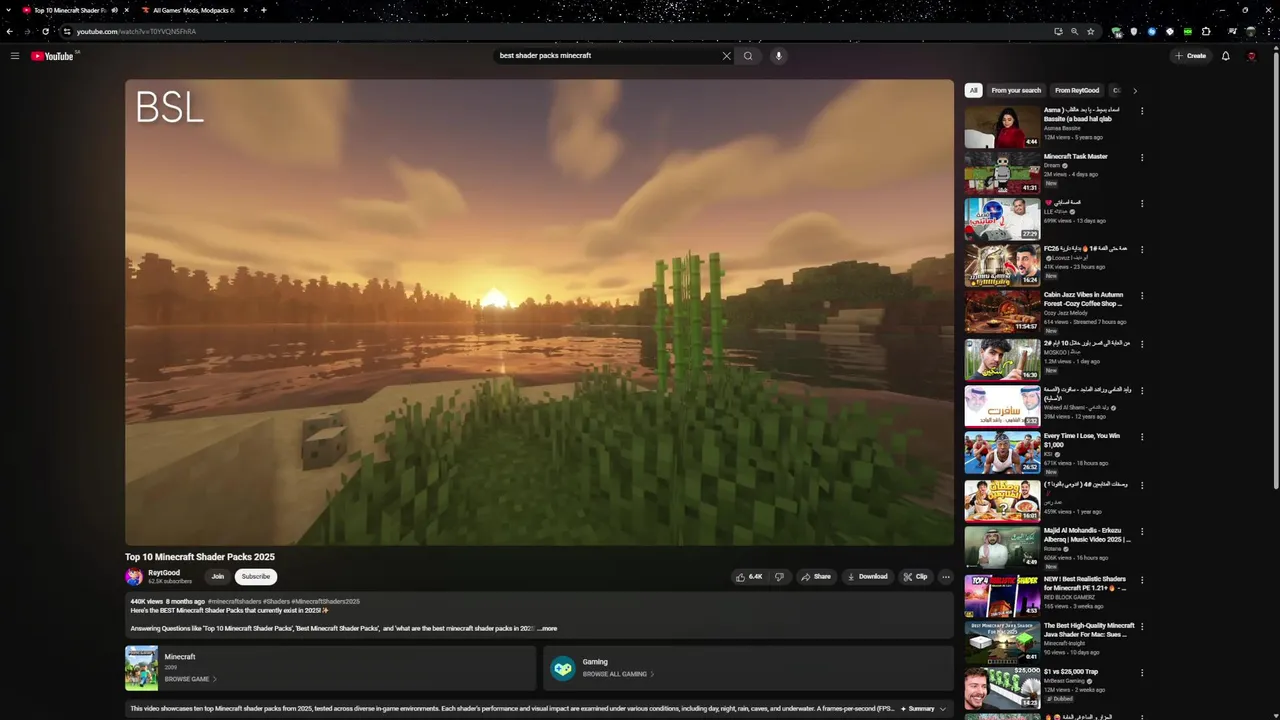Screen dimensions: 1280x720
Task: Click the browser back arrow
Action: (x=10, y=31)
